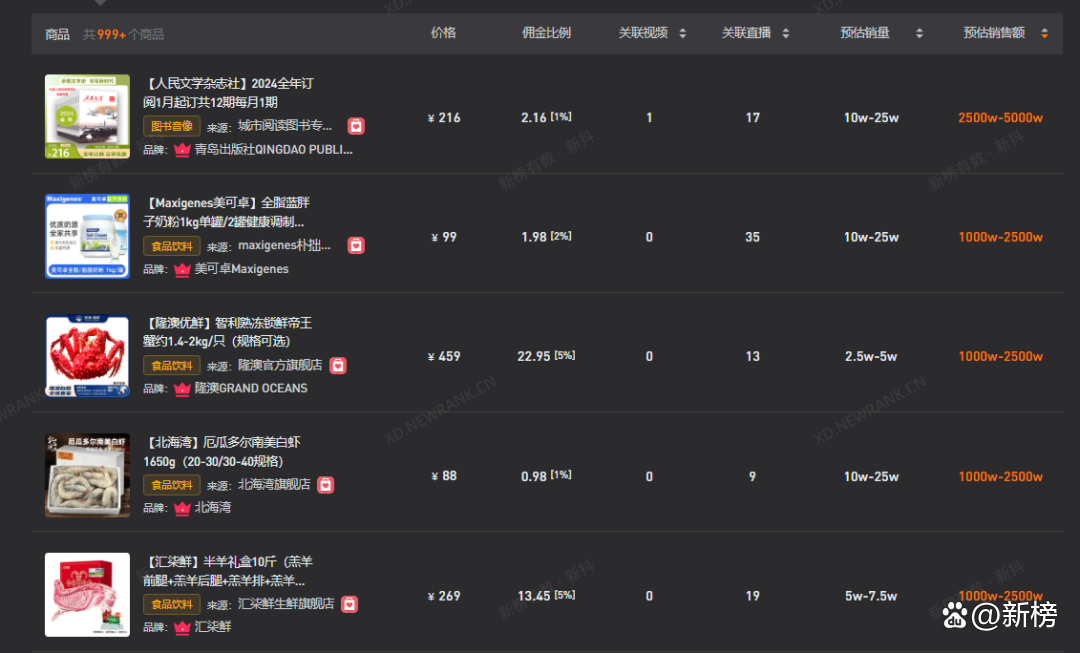Click the 佣金比例 column header

coord(546,33)
